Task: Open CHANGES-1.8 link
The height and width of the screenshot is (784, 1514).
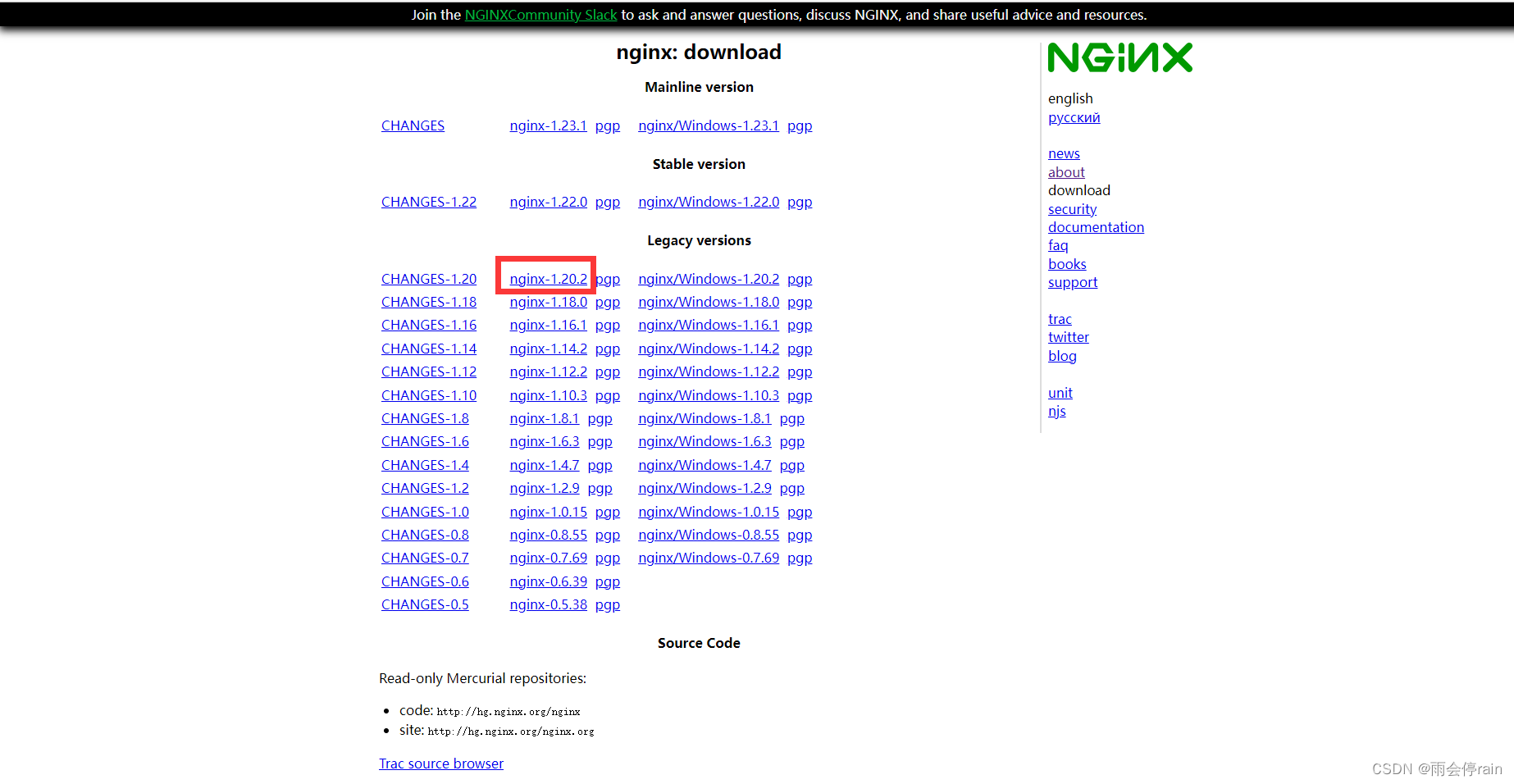Action: click(x=425, y=418)
